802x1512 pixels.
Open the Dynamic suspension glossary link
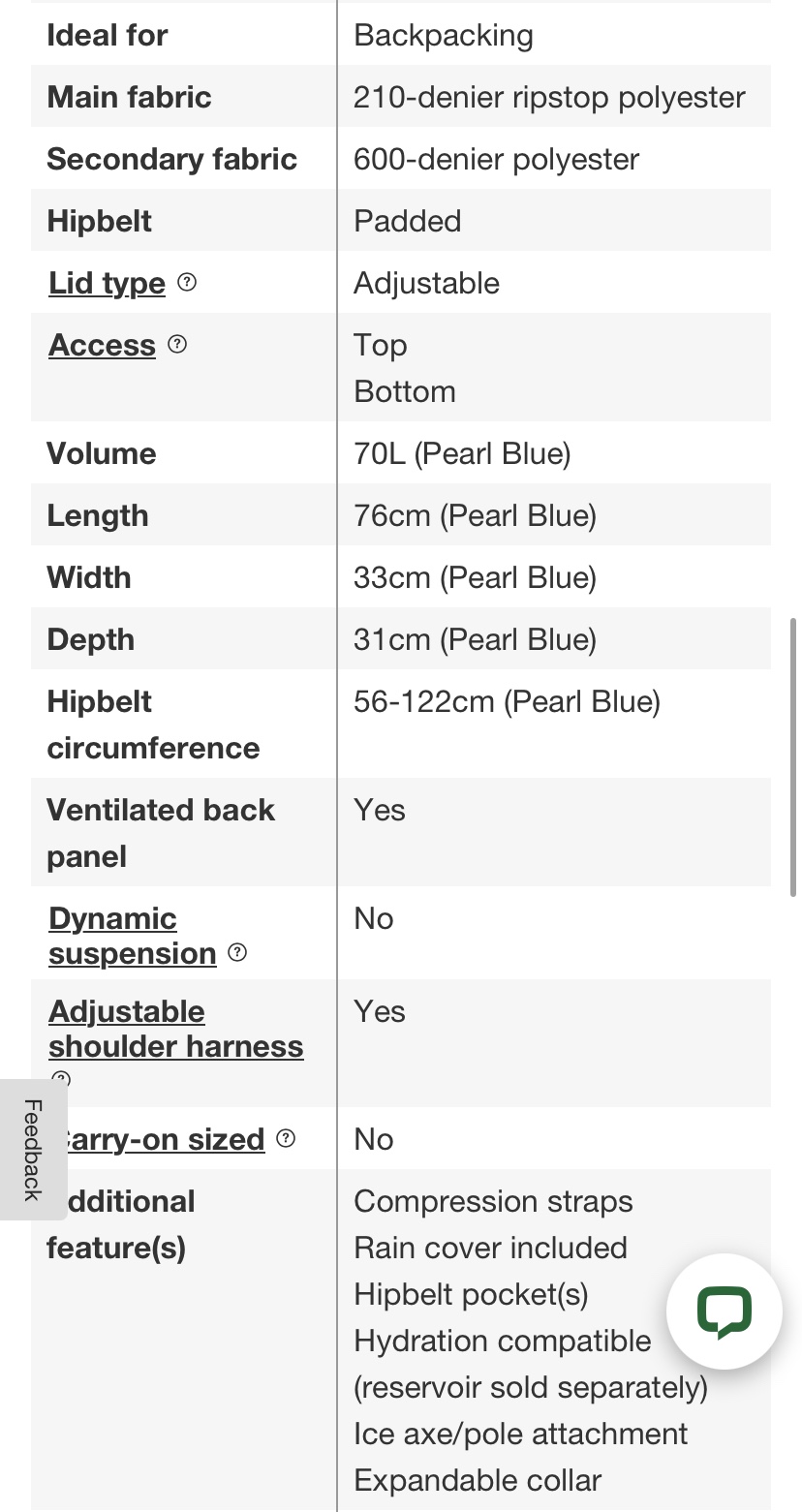[133, 936]
